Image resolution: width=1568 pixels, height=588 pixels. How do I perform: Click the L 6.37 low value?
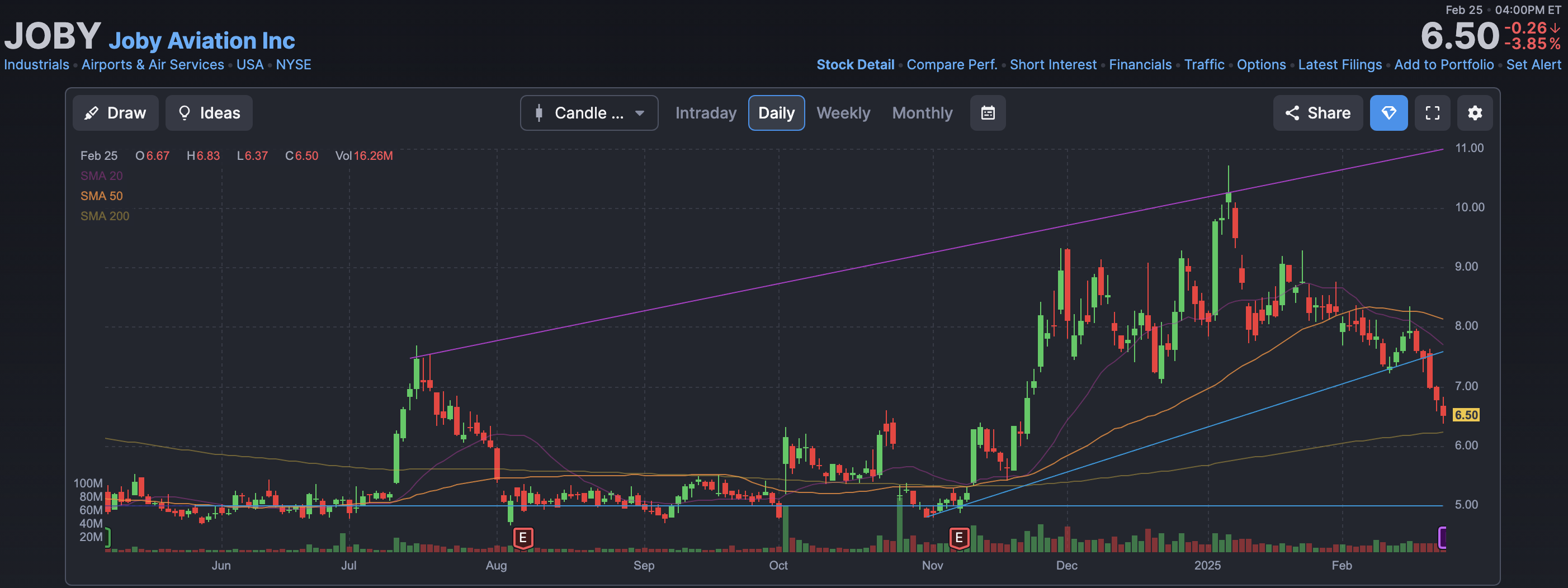(x=252, y=156)
